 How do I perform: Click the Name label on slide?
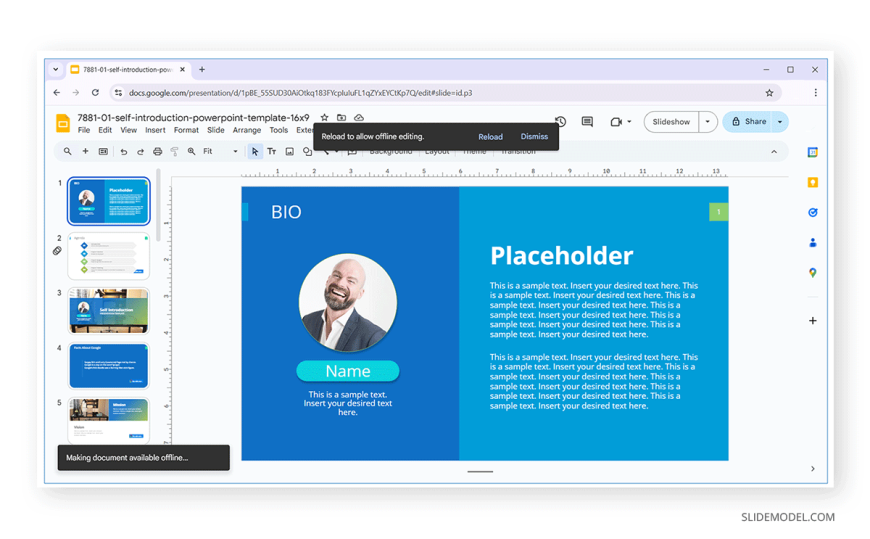pyautogui.click(x=347, y=371)
